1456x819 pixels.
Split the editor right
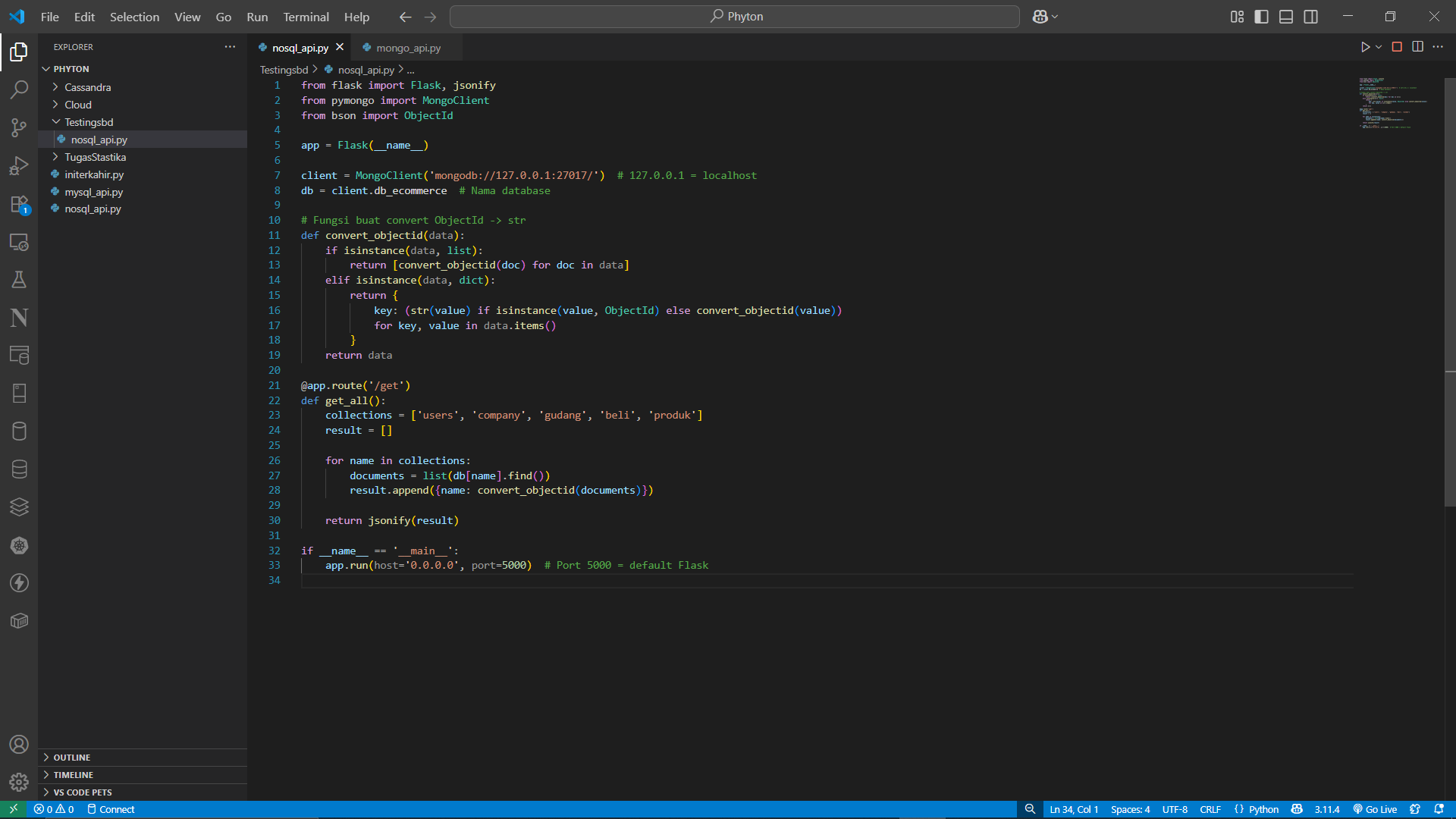click(1417, 47)
